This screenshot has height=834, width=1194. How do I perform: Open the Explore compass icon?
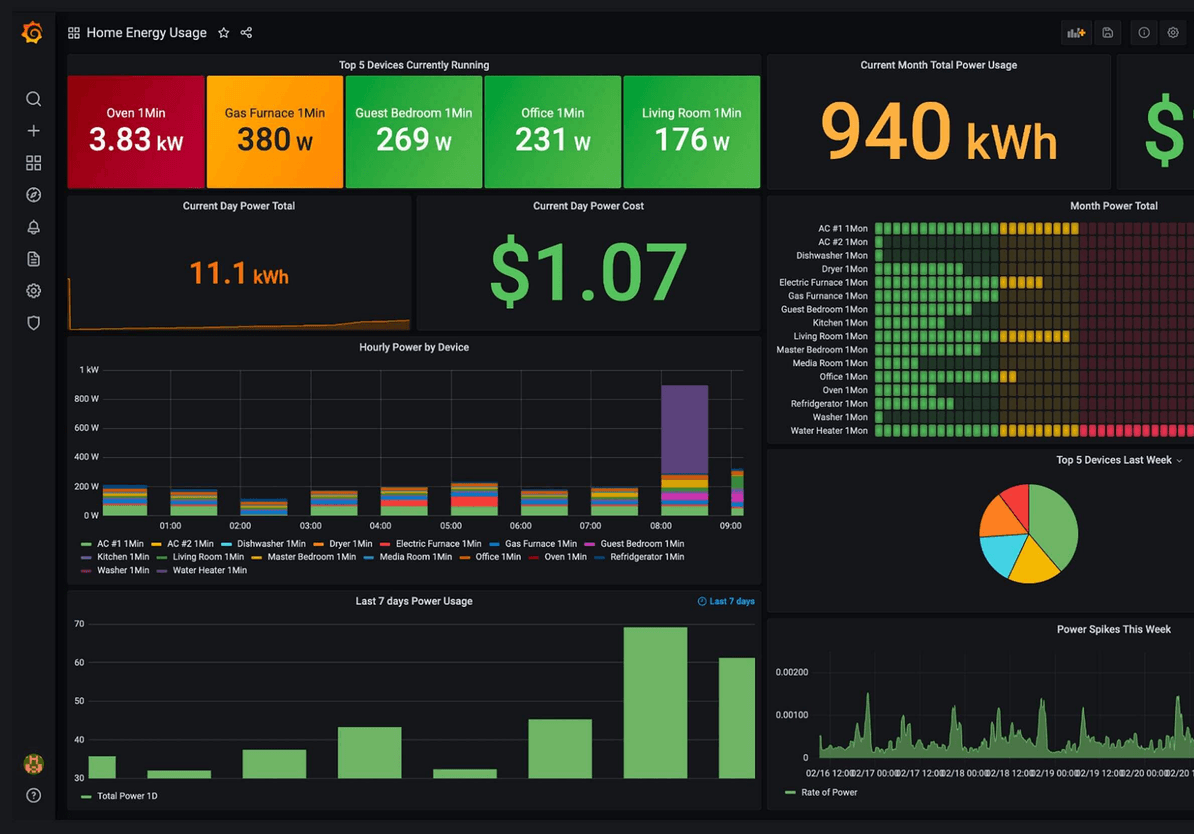tap(34, 195)
